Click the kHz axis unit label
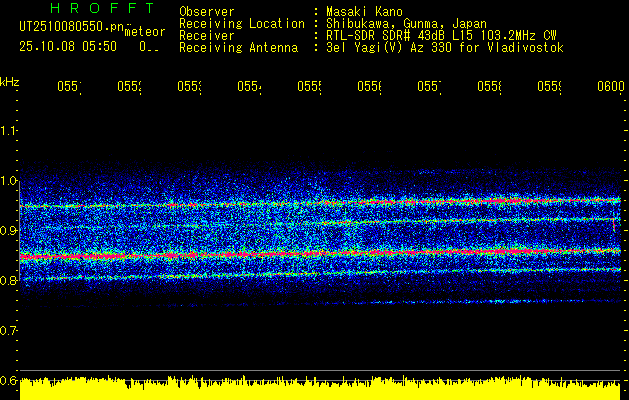Viewport: 629px width, 400px height. [x=9, y=82]
